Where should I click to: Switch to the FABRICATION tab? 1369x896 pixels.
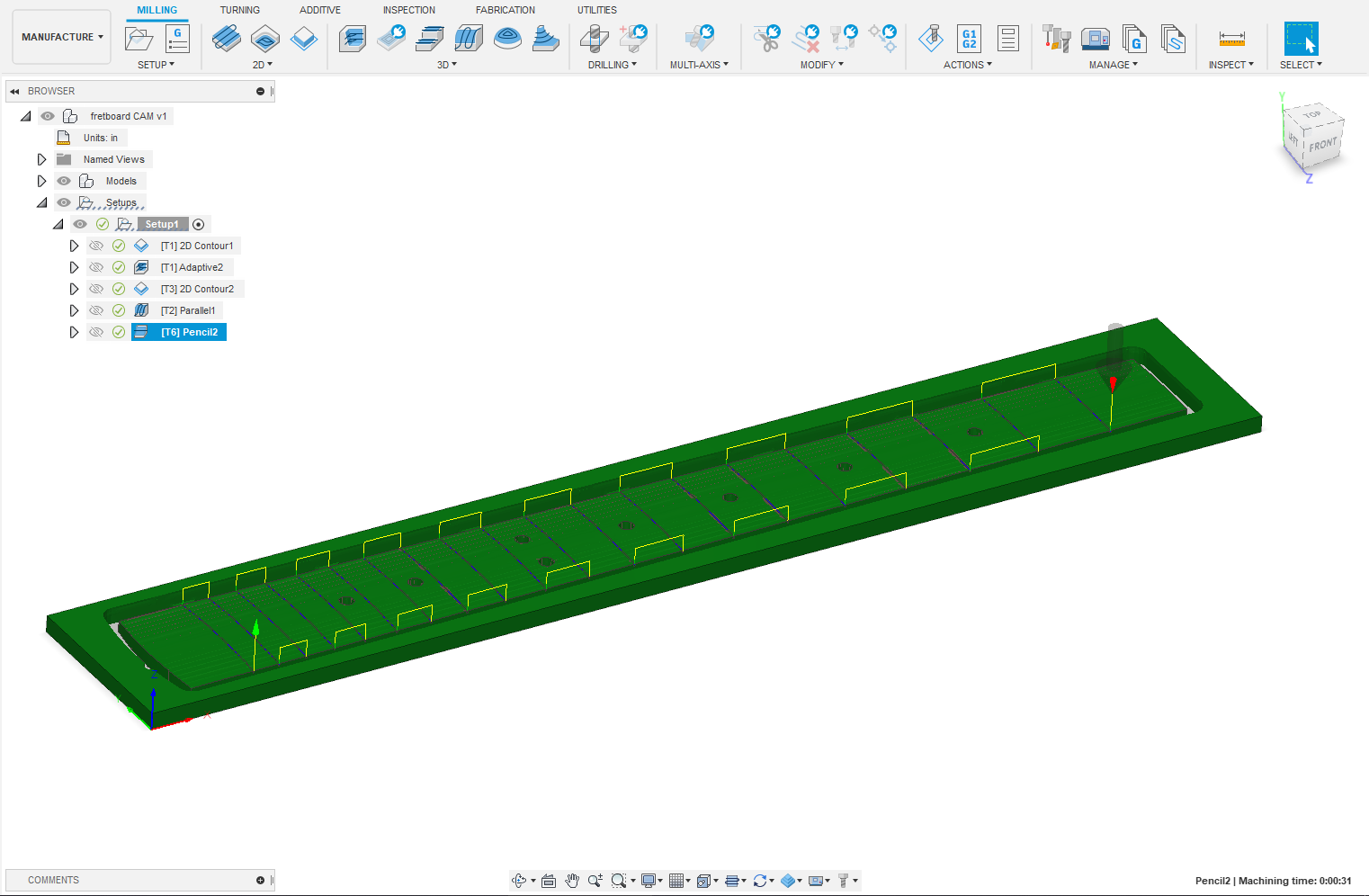click(x=506, y=10)
